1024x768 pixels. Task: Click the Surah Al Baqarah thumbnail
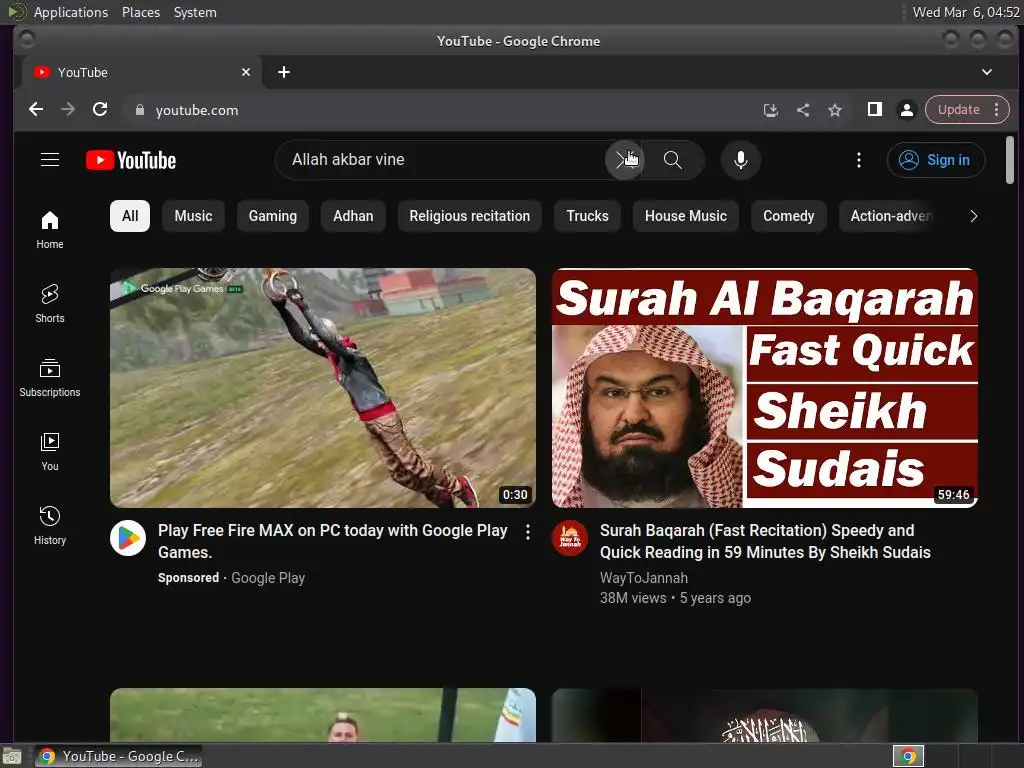click(x=765, y=388)
